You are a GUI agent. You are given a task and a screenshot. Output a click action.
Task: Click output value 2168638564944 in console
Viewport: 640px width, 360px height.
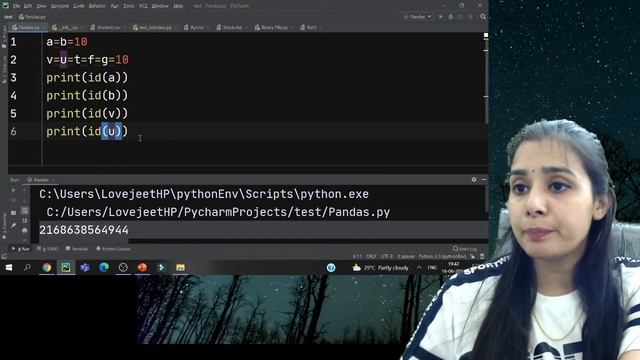(84, 230)
